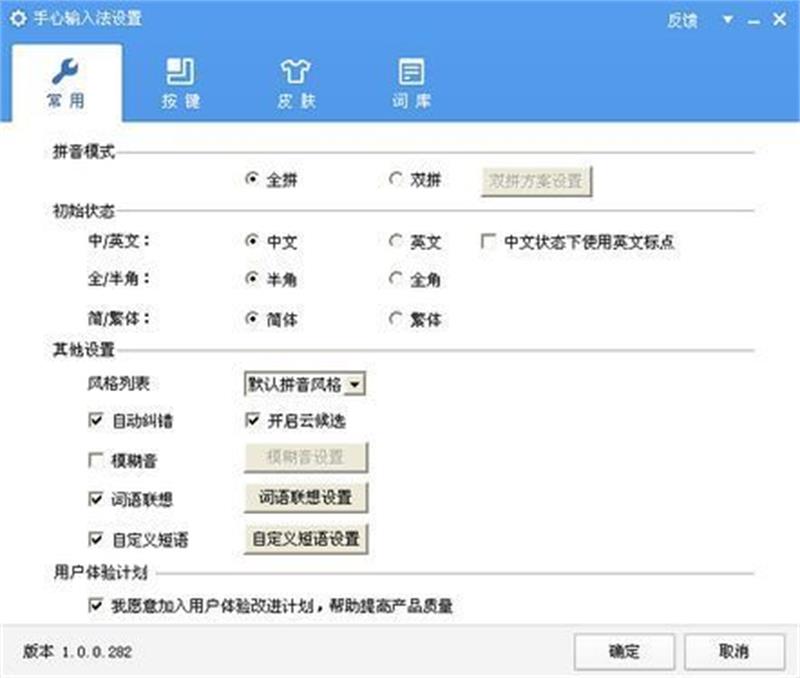Toggle the 开启云候选 checkbox
The width and height of the screenshot is (800, 678).
[x=252, y=420]
